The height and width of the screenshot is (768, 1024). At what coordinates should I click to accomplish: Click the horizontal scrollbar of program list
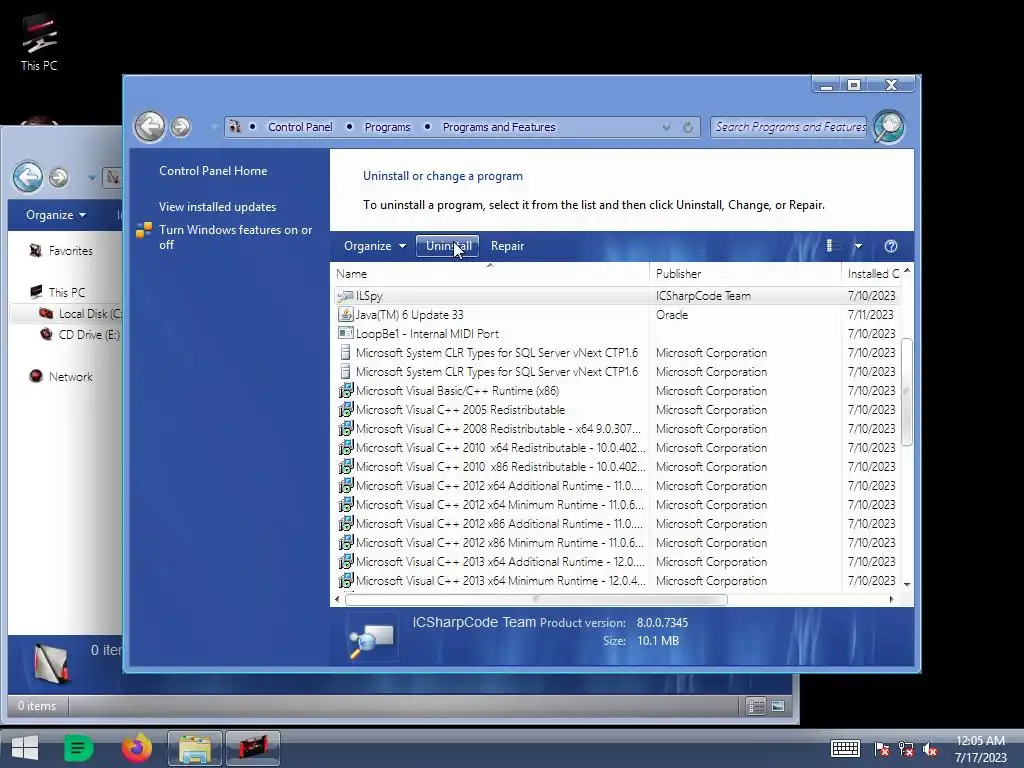click(x=536, y=600)
